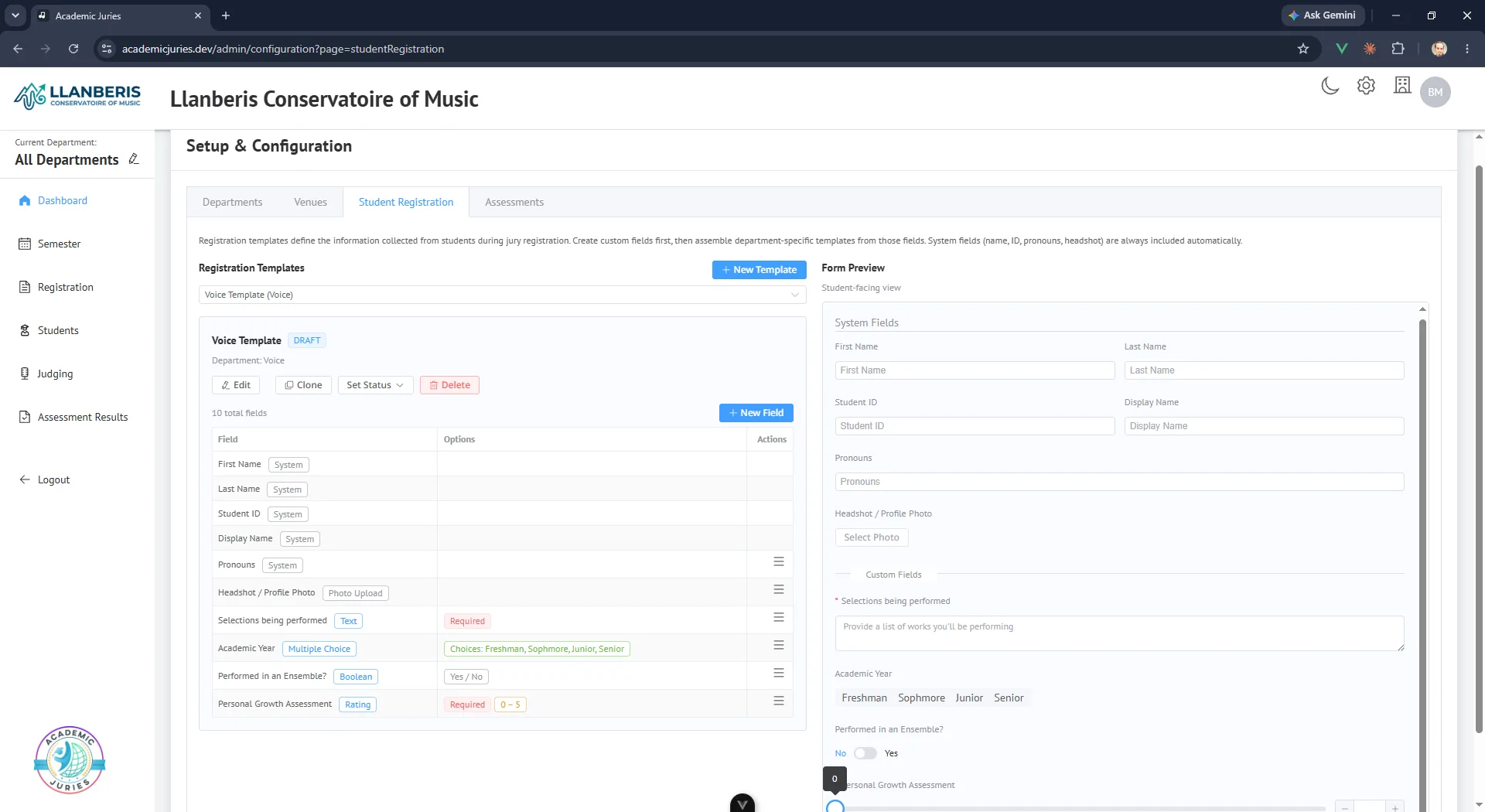Open drag handle for Personal Growth Assessment row
Viewport: 1485px width, 812px height.
coord(779,701)
